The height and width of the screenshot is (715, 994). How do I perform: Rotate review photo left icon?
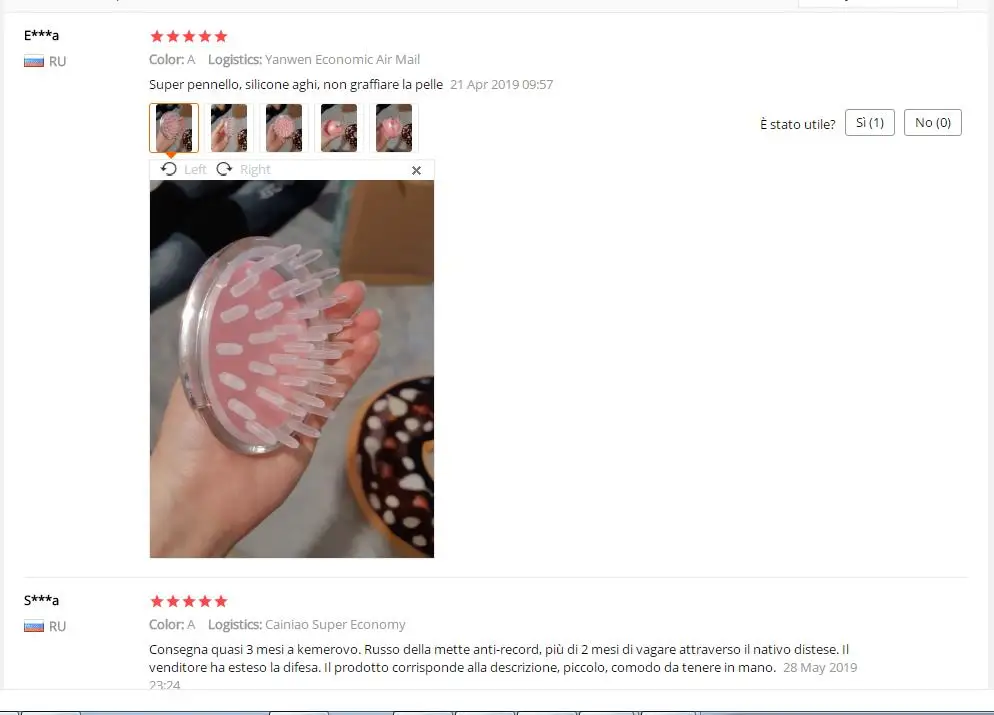[169, 169]
